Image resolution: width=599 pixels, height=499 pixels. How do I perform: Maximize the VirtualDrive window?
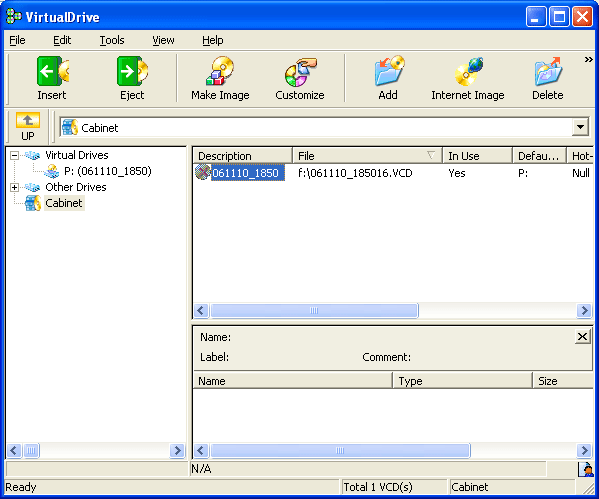click(559, 16)
